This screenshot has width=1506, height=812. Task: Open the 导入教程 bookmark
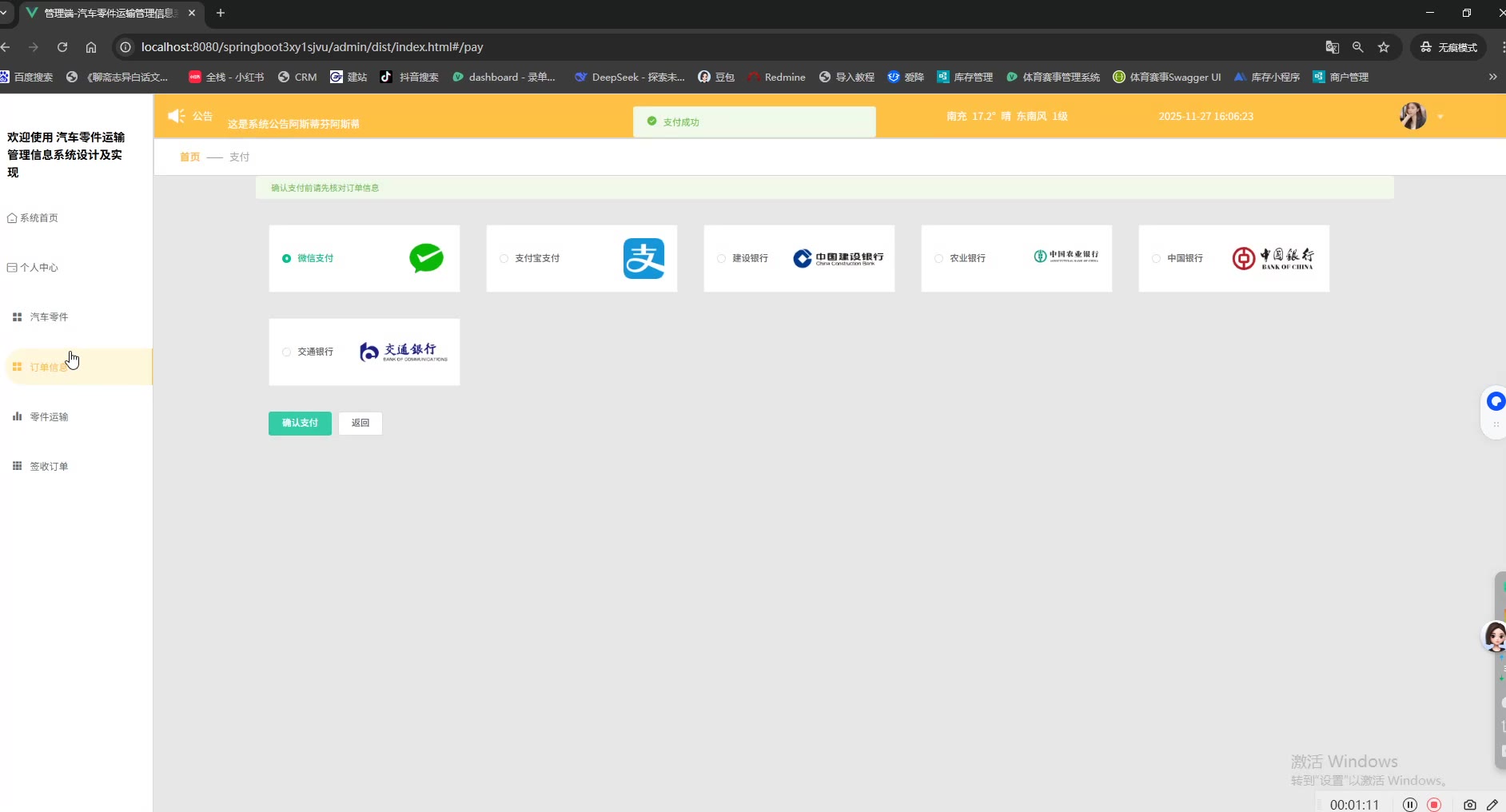pos(847,77)
